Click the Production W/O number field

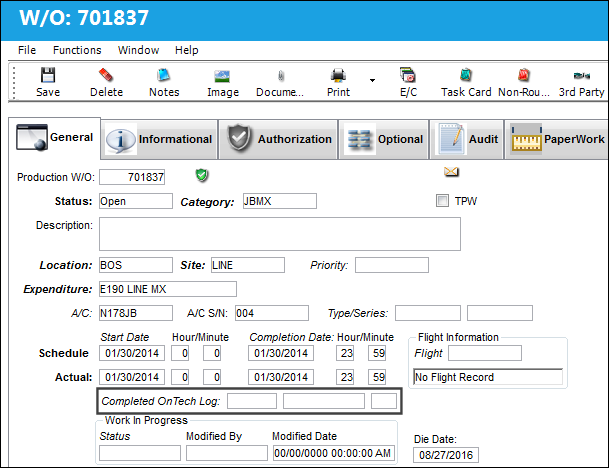point(132,177)
